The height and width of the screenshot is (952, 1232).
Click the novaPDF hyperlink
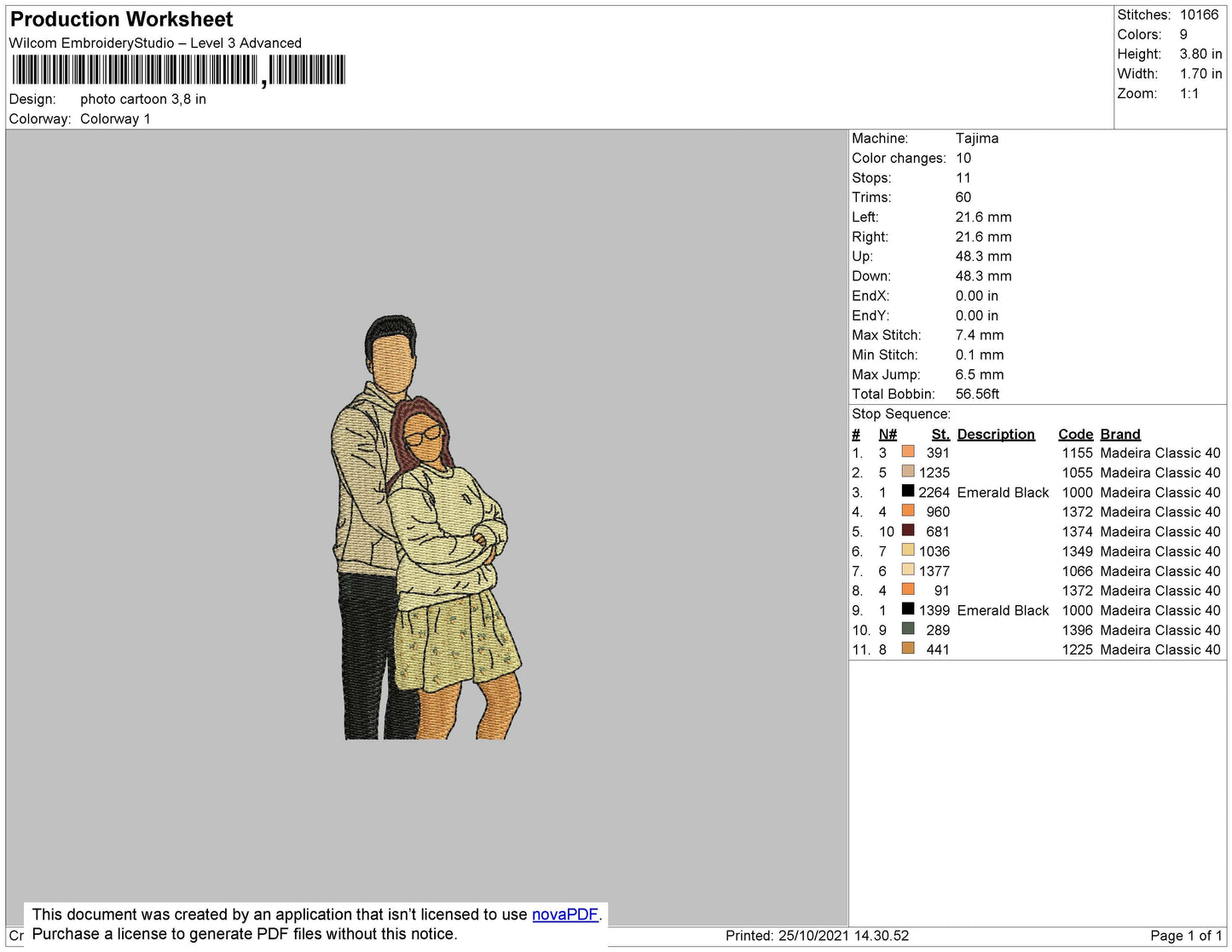(x=565, y=914)
